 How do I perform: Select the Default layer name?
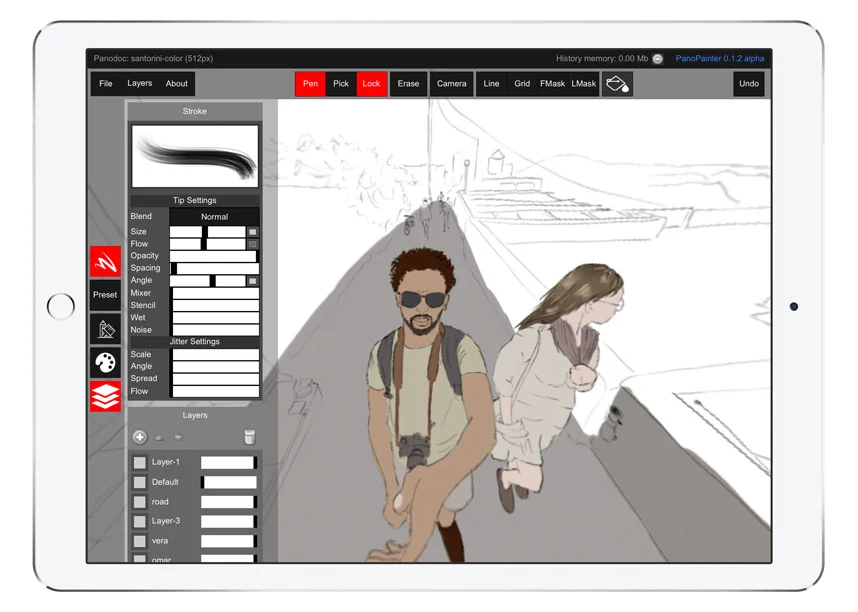(x=165, y=482)
